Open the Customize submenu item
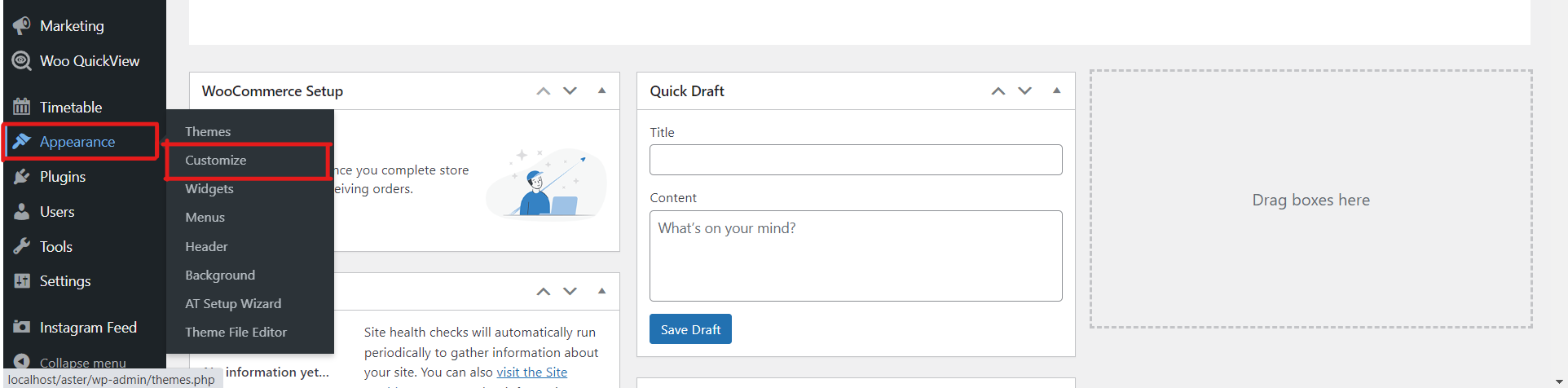The height and width of the screenshot is (388, 1568). coord(216,160)
